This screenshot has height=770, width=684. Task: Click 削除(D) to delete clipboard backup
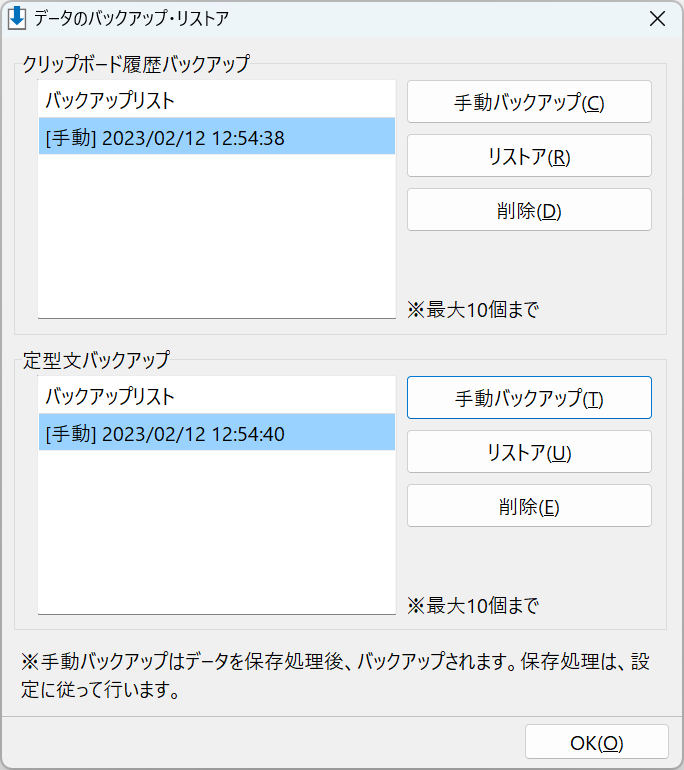[529, 210]
